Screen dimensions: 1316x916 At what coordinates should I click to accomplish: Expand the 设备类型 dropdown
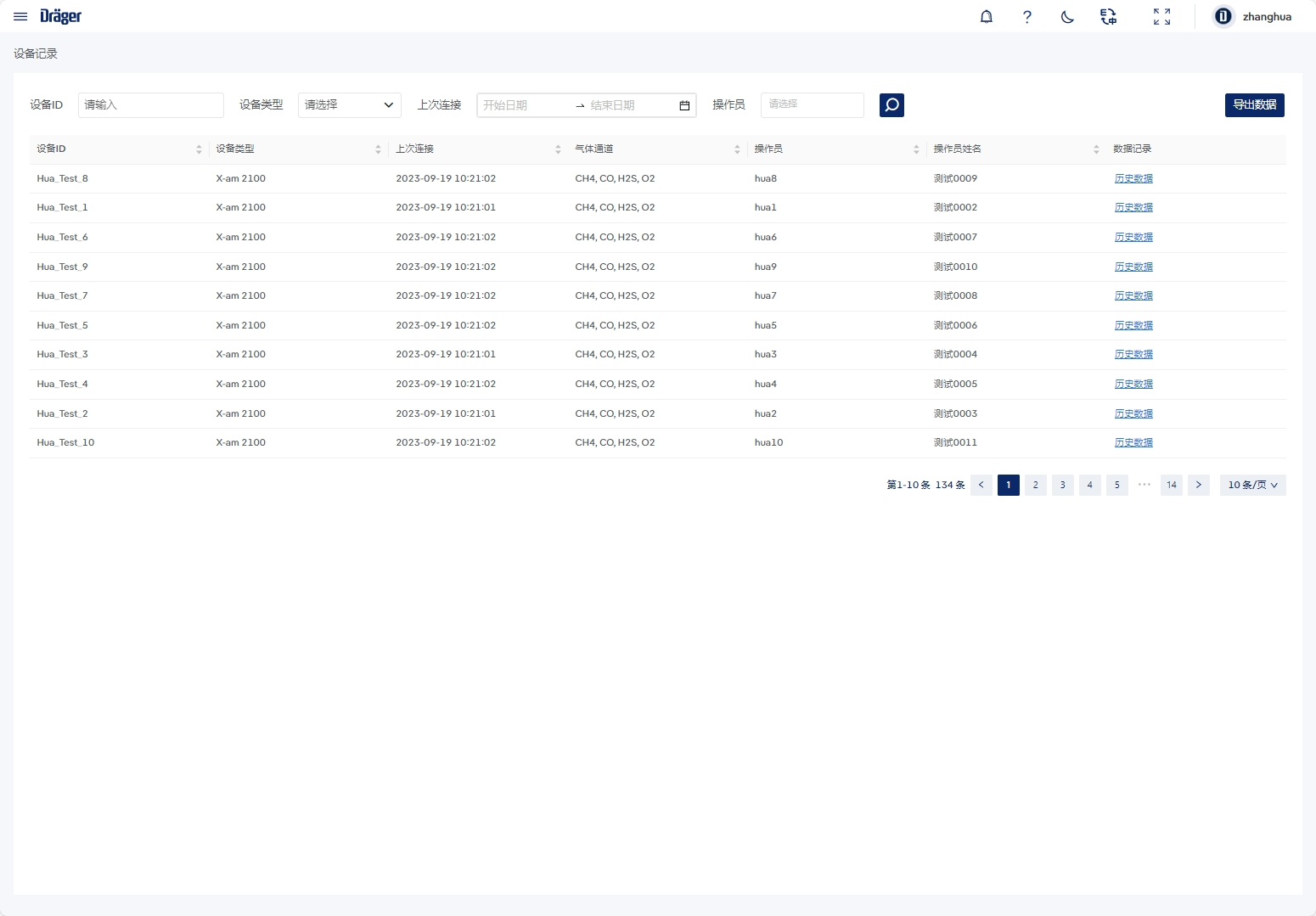pos(349,105)
